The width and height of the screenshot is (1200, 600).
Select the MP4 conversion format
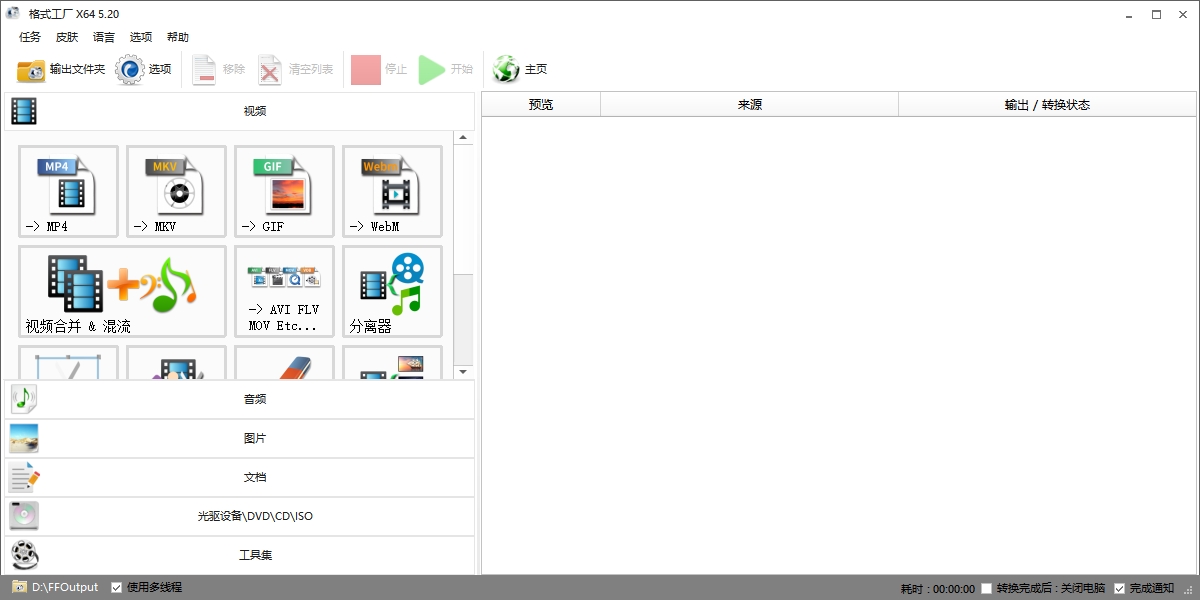click(68, 192)
